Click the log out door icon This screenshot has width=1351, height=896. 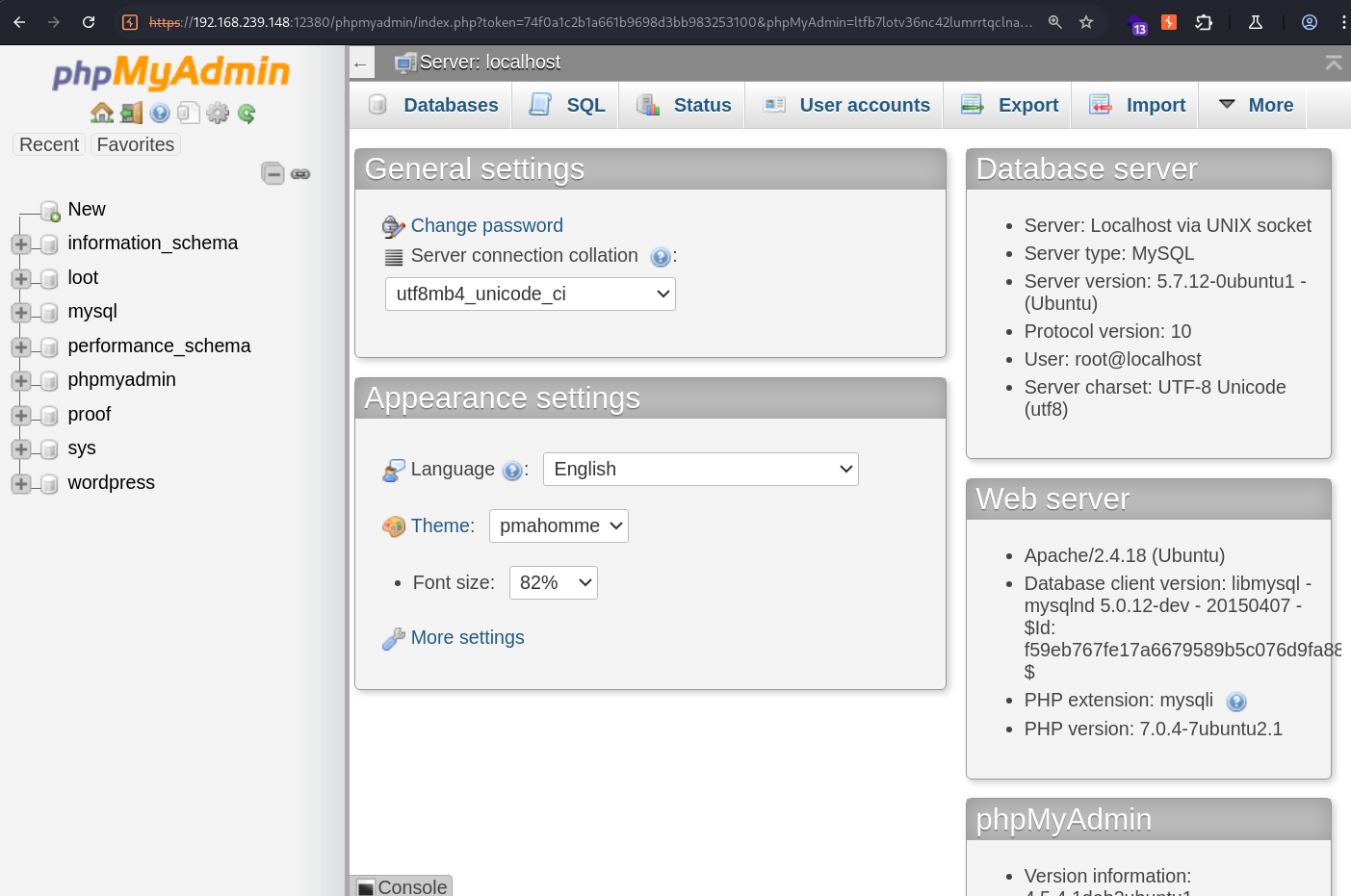(131, 114)
